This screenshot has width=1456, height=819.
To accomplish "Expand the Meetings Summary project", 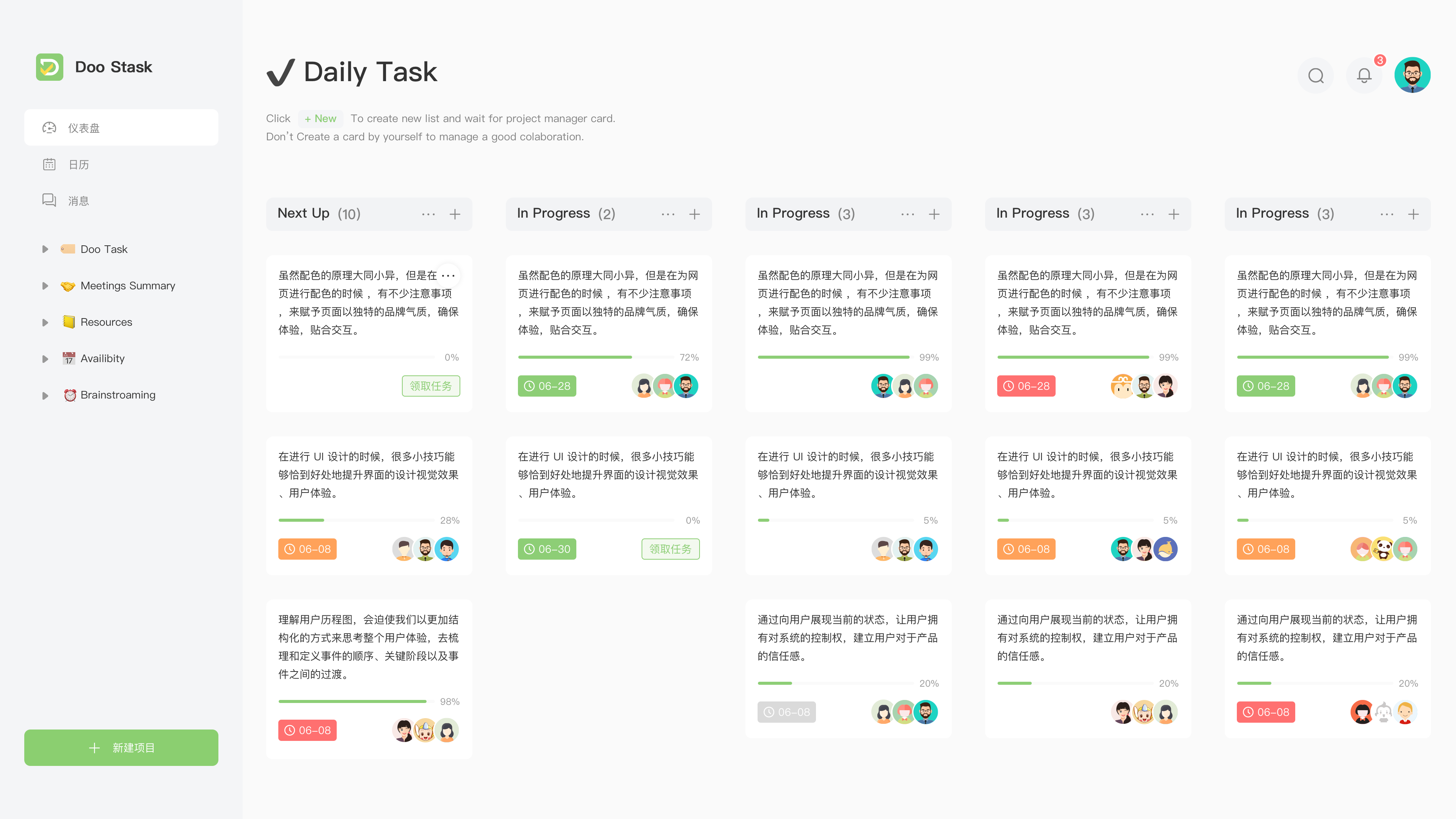I will 45,286.
